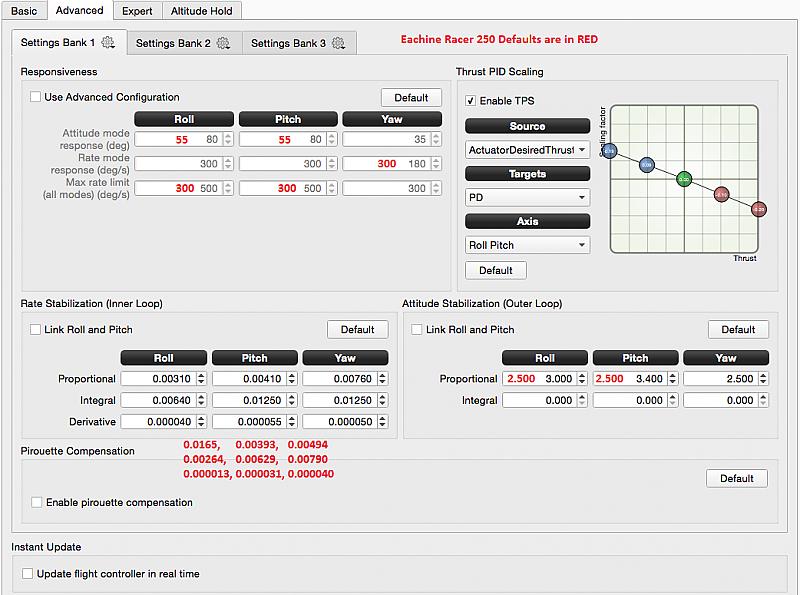Open the Targets dropdown showing PD
Viewport: 800px width, 595px height.
pos(527,198)
